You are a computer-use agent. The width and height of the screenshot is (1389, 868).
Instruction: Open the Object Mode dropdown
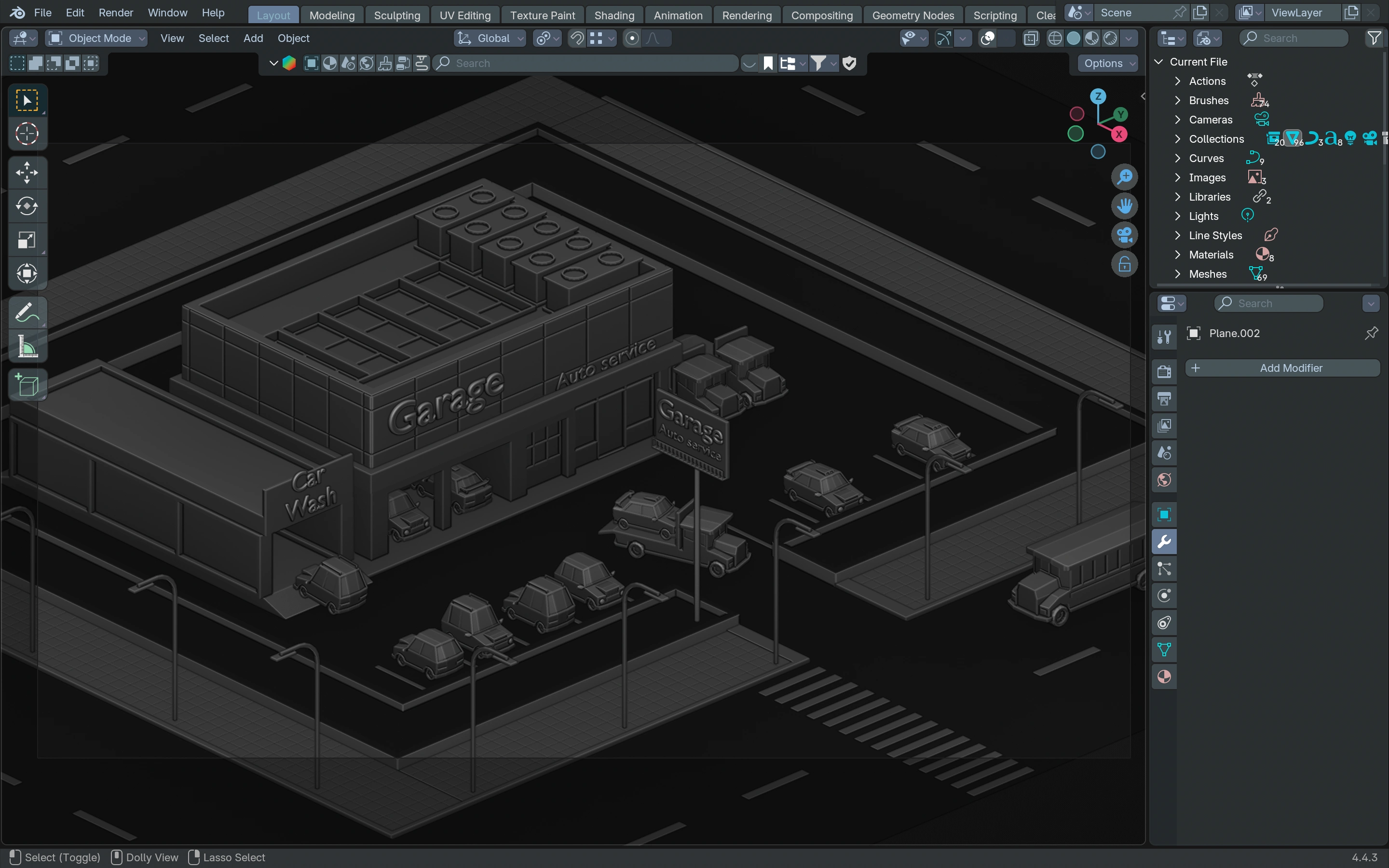click(96, 39)
